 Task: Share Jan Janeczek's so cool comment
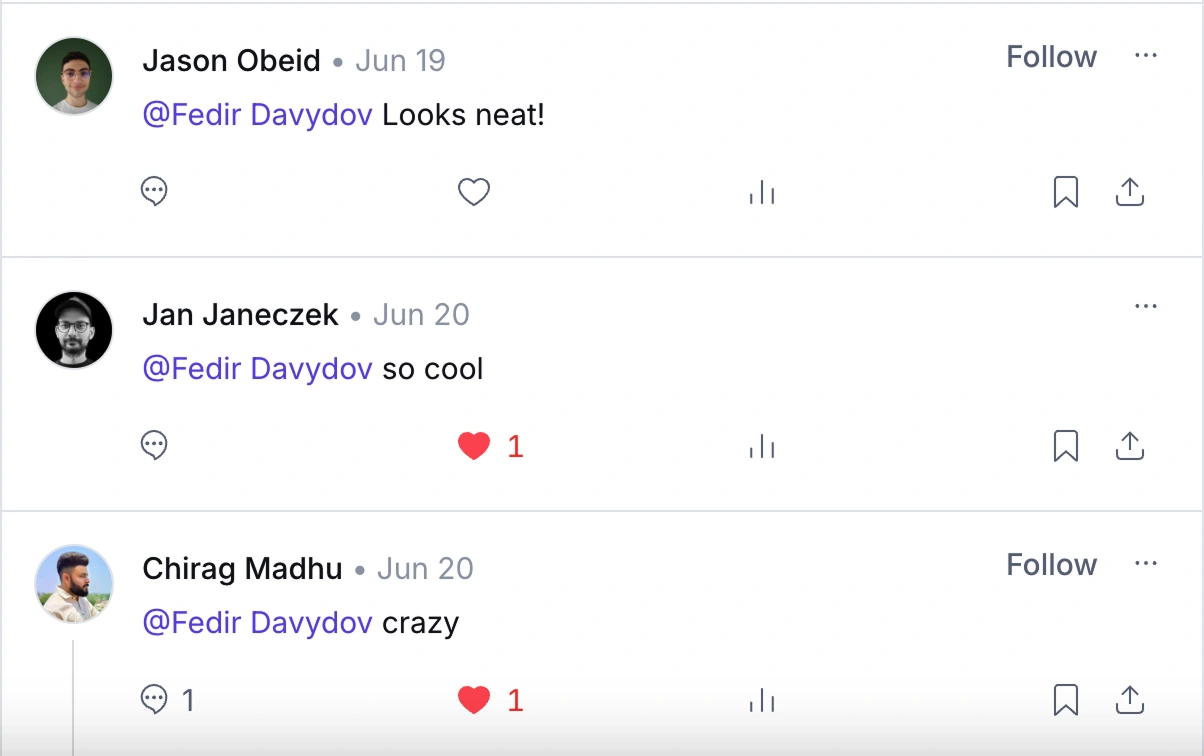coord(1129,445)
